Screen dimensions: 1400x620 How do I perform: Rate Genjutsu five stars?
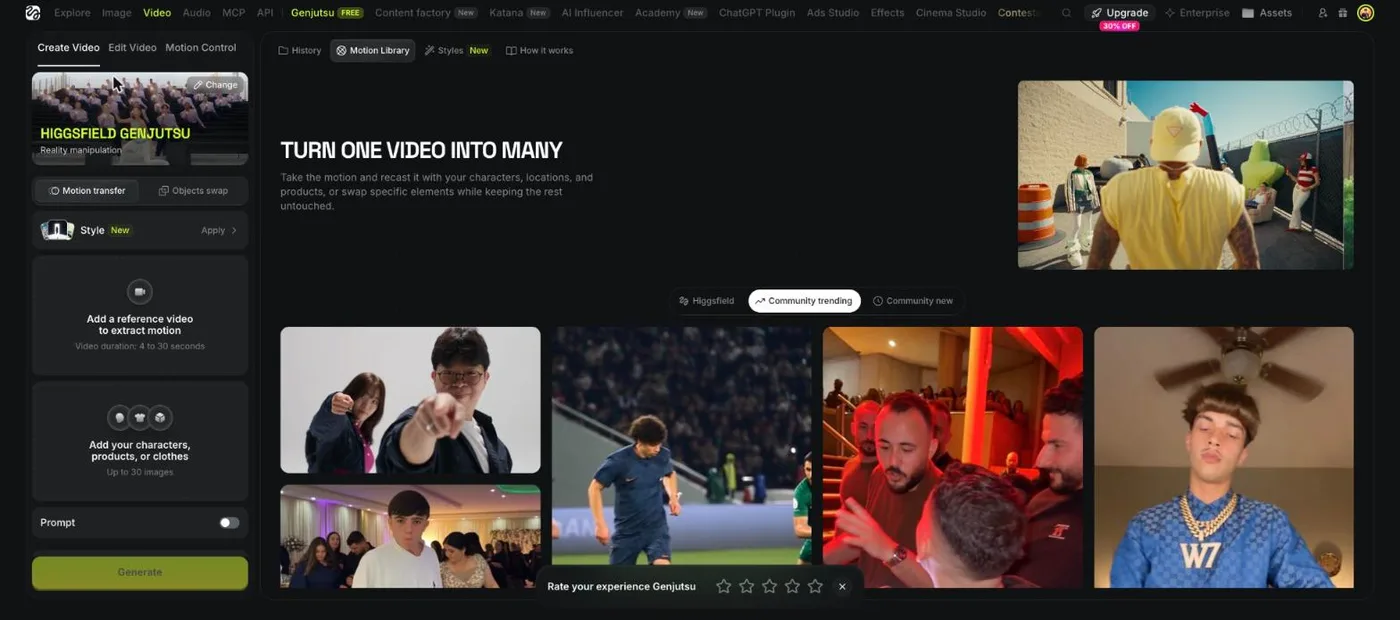pyautogui.click(x=815, y=586)
